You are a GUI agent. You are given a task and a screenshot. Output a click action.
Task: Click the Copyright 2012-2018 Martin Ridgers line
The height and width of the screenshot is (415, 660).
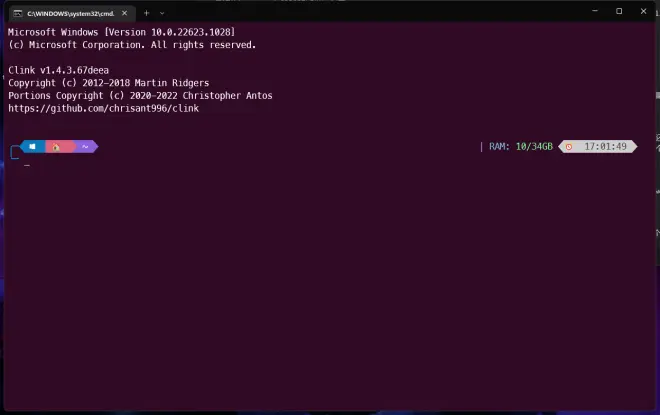tap(109, 83)
